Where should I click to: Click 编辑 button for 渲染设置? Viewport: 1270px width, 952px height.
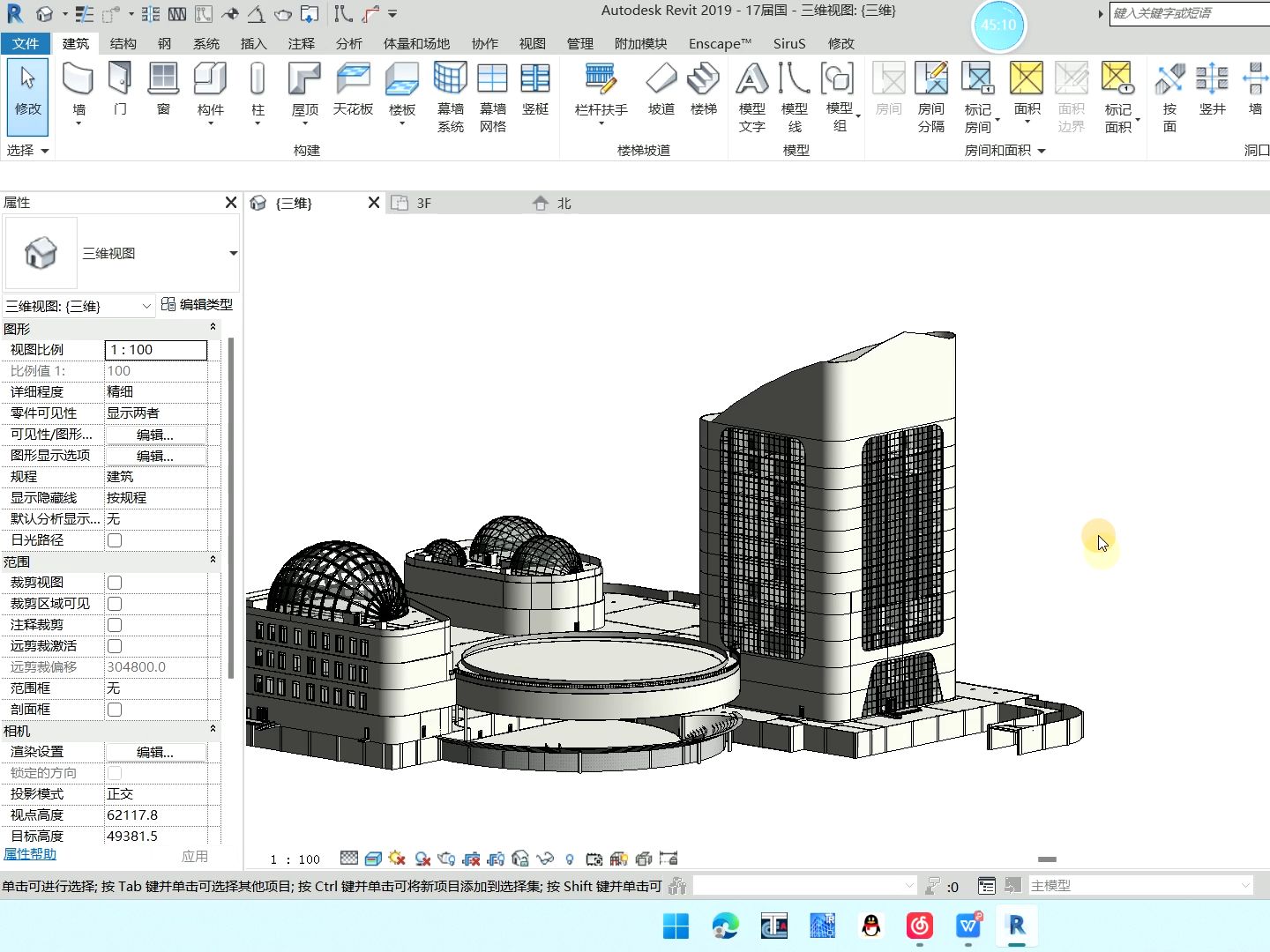(x=155, y=752)
